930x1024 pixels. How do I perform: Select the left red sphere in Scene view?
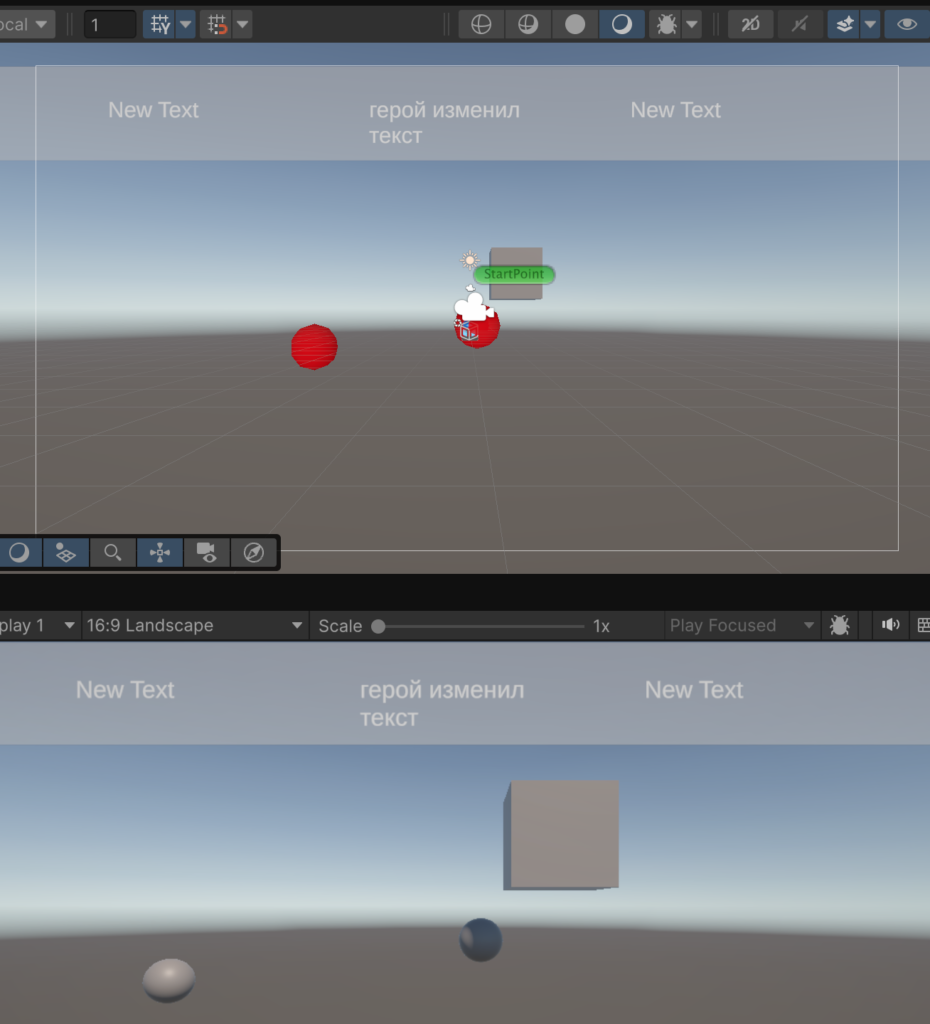click(x=314, y=347)
